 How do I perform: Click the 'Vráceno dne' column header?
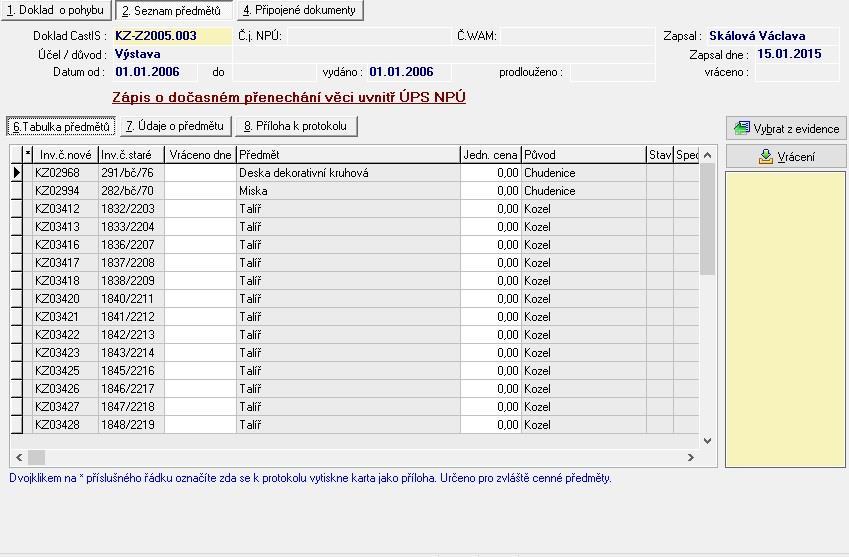pos(200,155)
